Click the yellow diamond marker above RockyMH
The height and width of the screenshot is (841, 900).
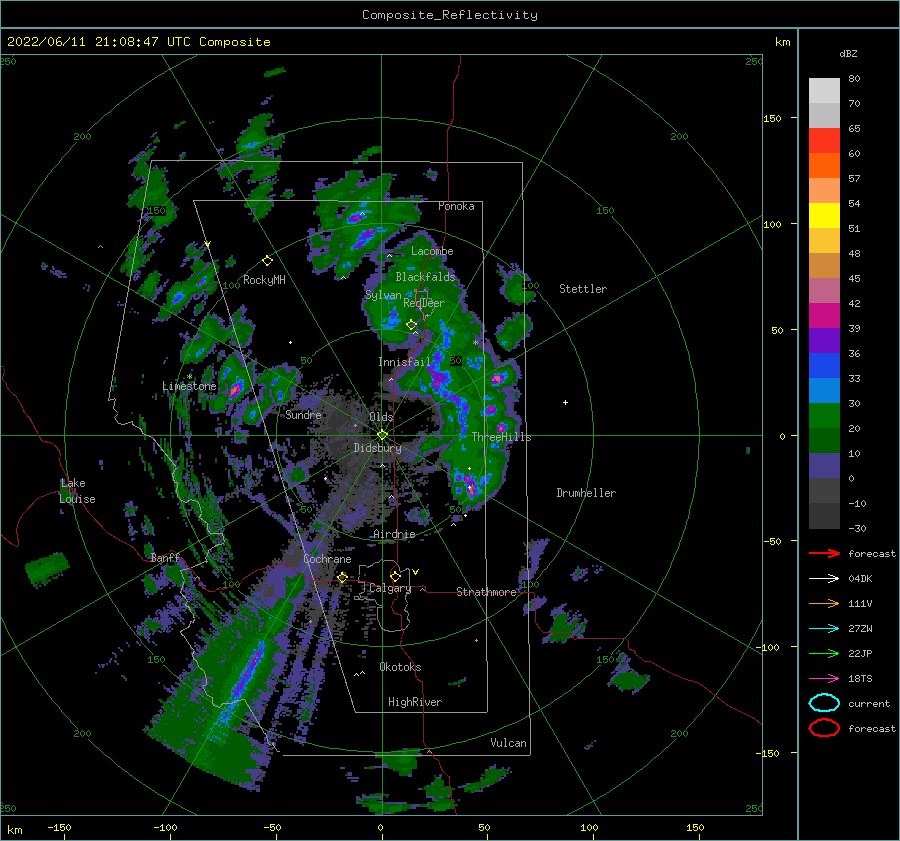pos(267,261)
